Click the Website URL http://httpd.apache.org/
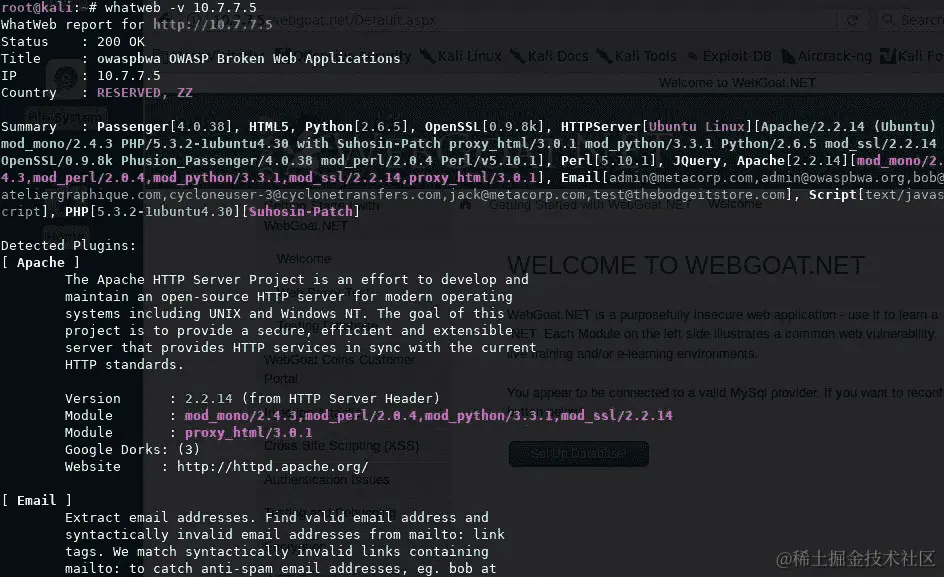944x577 pixels. (x=272, y=466)
